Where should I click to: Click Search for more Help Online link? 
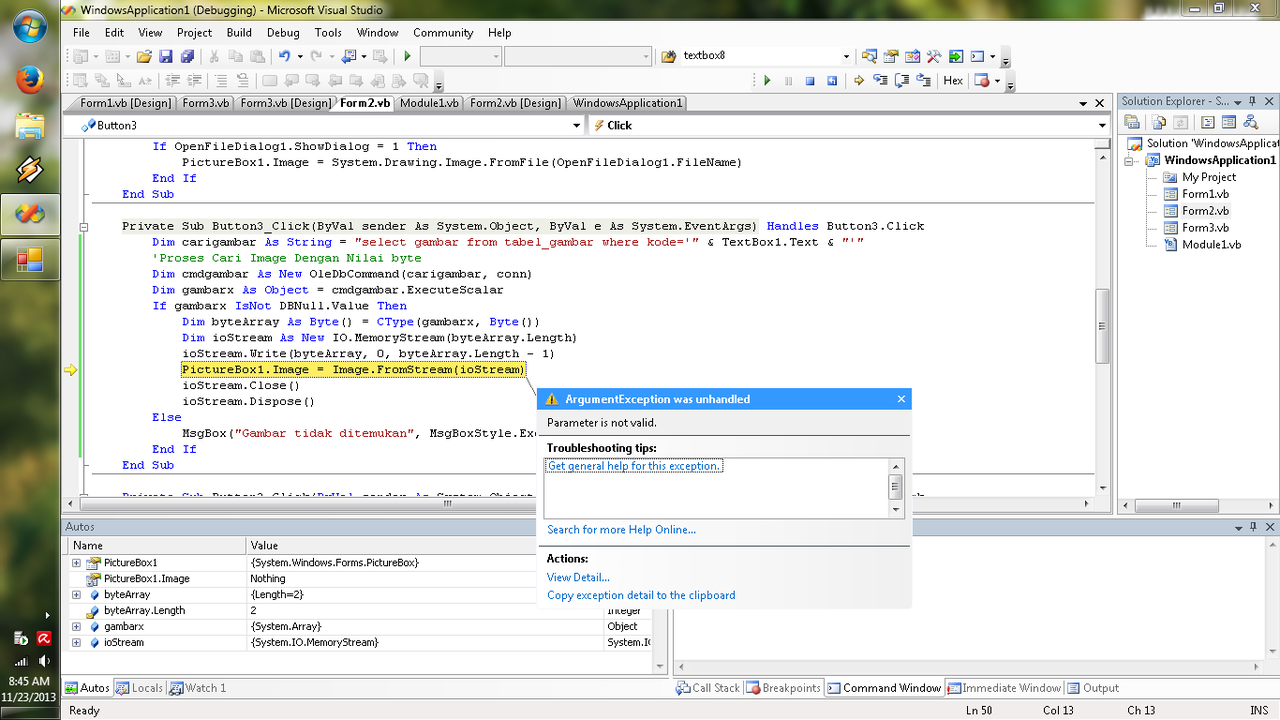[x=621, y=529]
